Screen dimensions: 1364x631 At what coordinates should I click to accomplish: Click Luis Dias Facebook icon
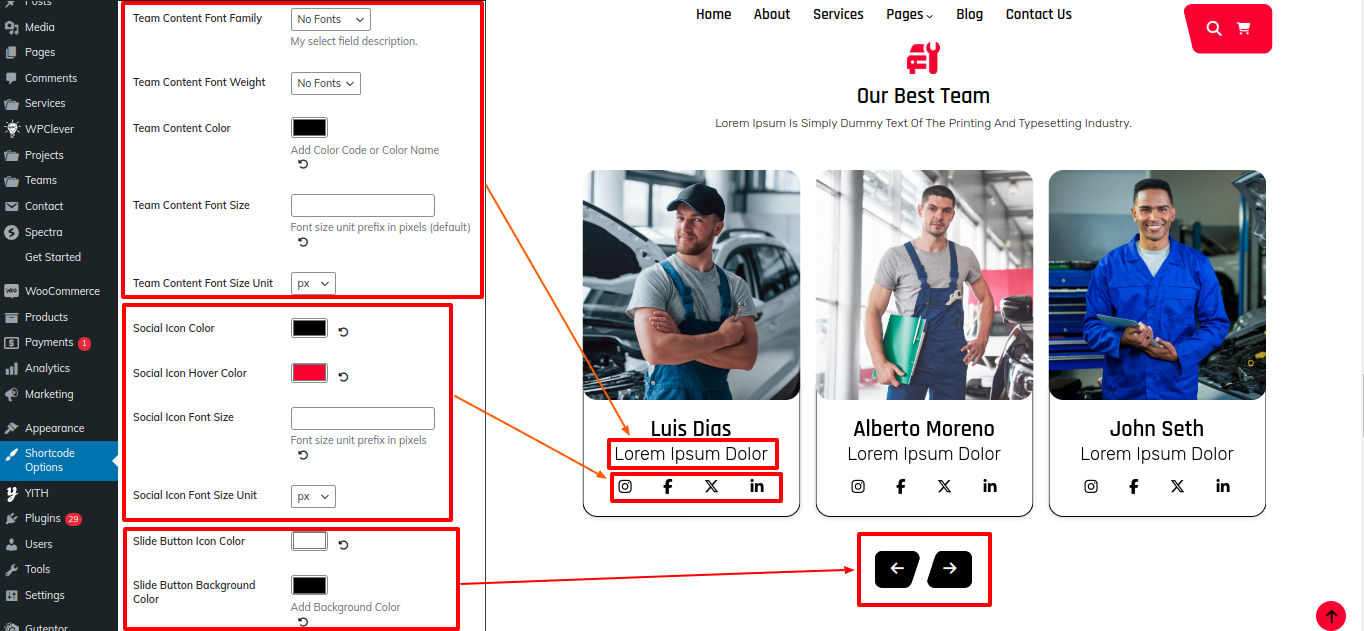tap(668, 486)
